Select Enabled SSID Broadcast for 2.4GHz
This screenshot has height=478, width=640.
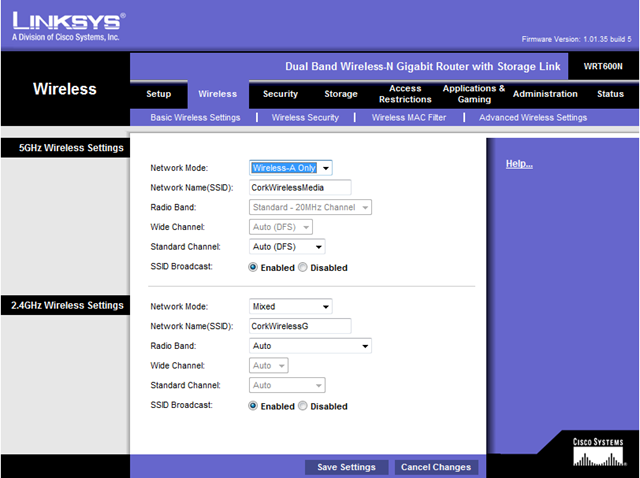click(x=254, y=406)
